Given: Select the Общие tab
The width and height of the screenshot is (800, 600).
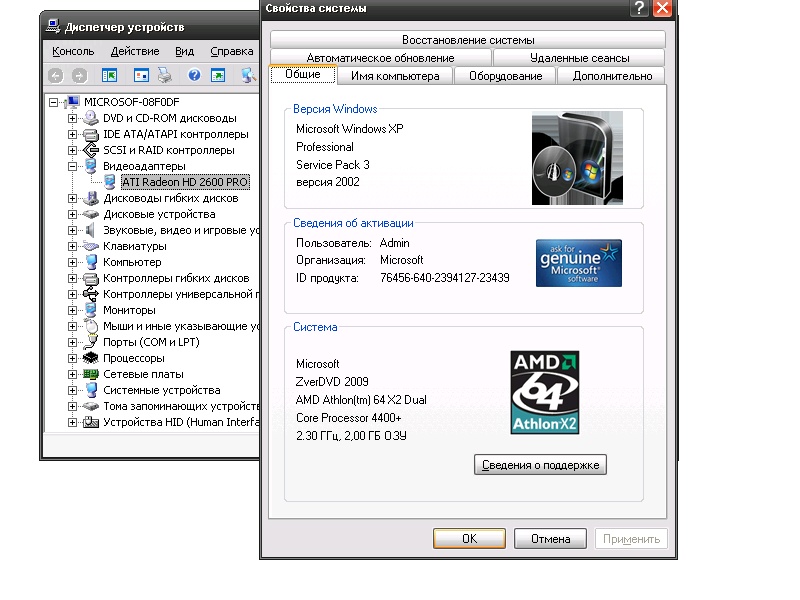Looking at the screenshot, I should (x=303, y=74).
